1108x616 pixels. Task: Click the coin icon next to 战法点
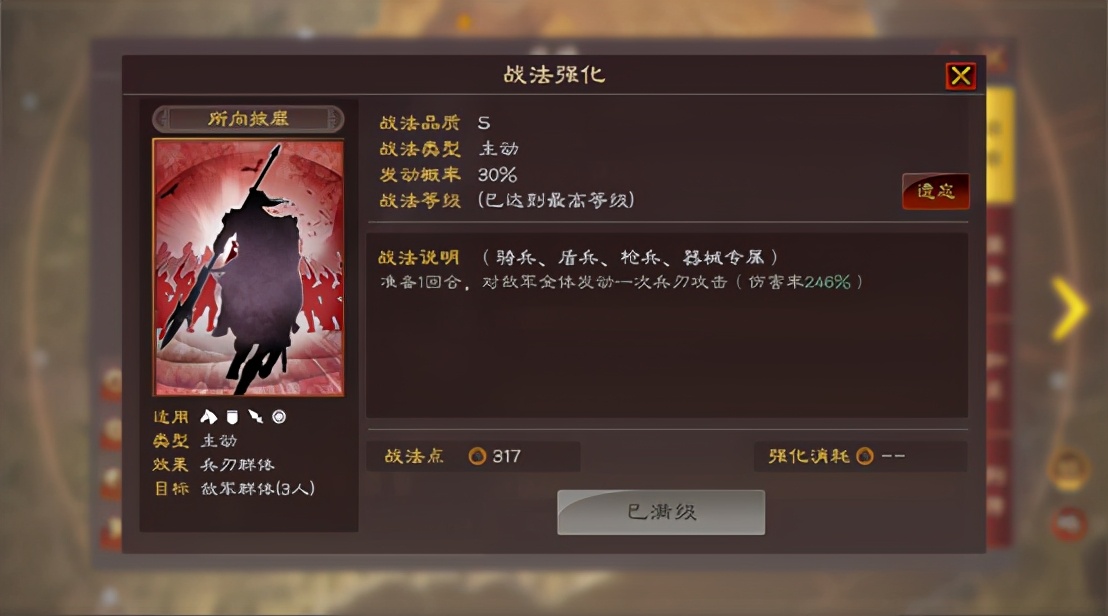tap(477, 456)
